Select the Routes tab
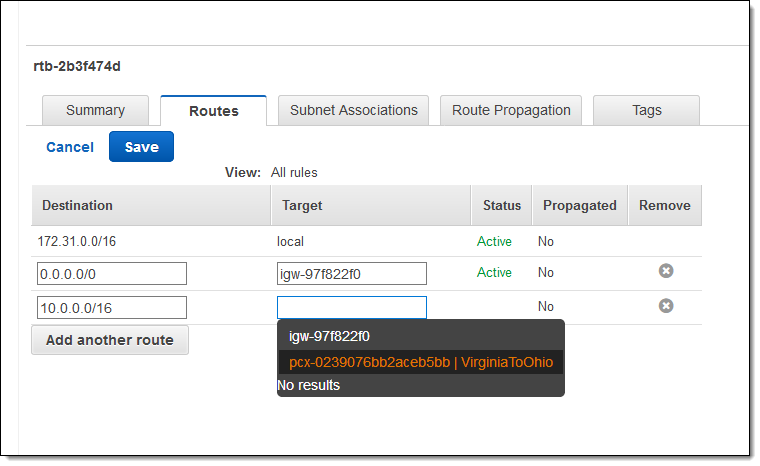Image resolution: width=760 pixels, height=466 pixels. coord(213,111)
